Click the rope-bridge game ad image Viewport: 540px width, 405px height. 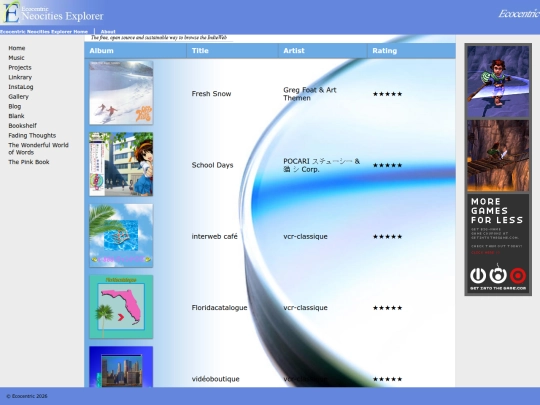pyautogui.click(x=498, y=155)
